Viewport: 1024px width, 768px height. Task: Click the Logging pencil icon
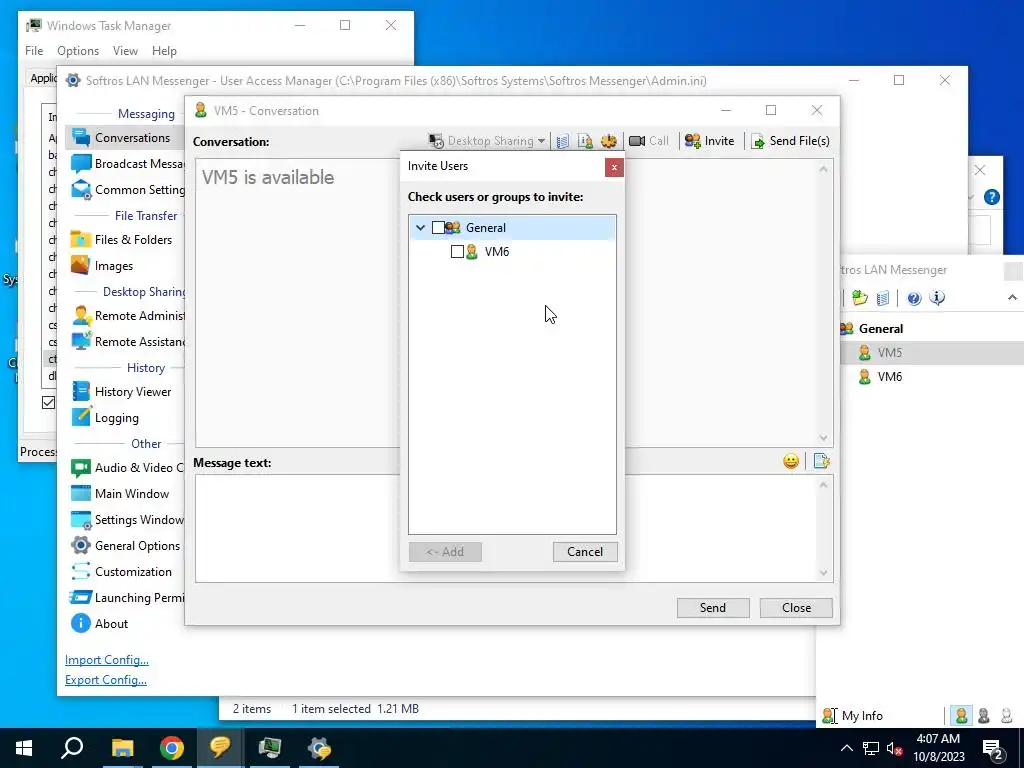coord(81,417)
